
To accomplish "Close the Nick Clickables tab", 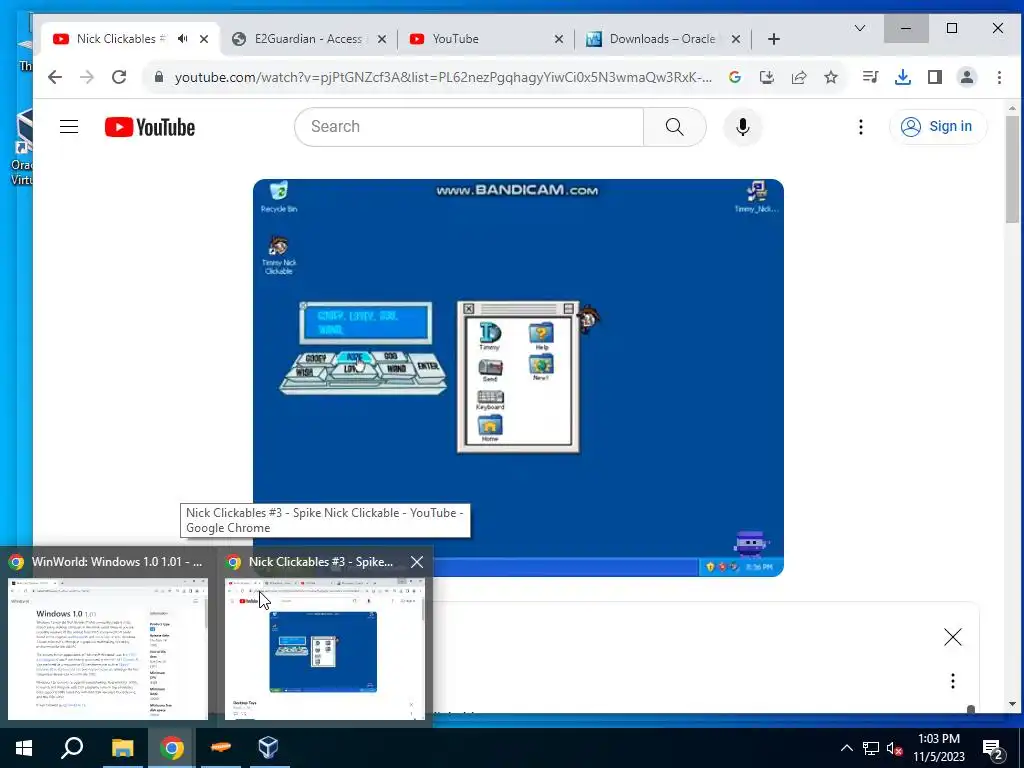I will (204, 39).
